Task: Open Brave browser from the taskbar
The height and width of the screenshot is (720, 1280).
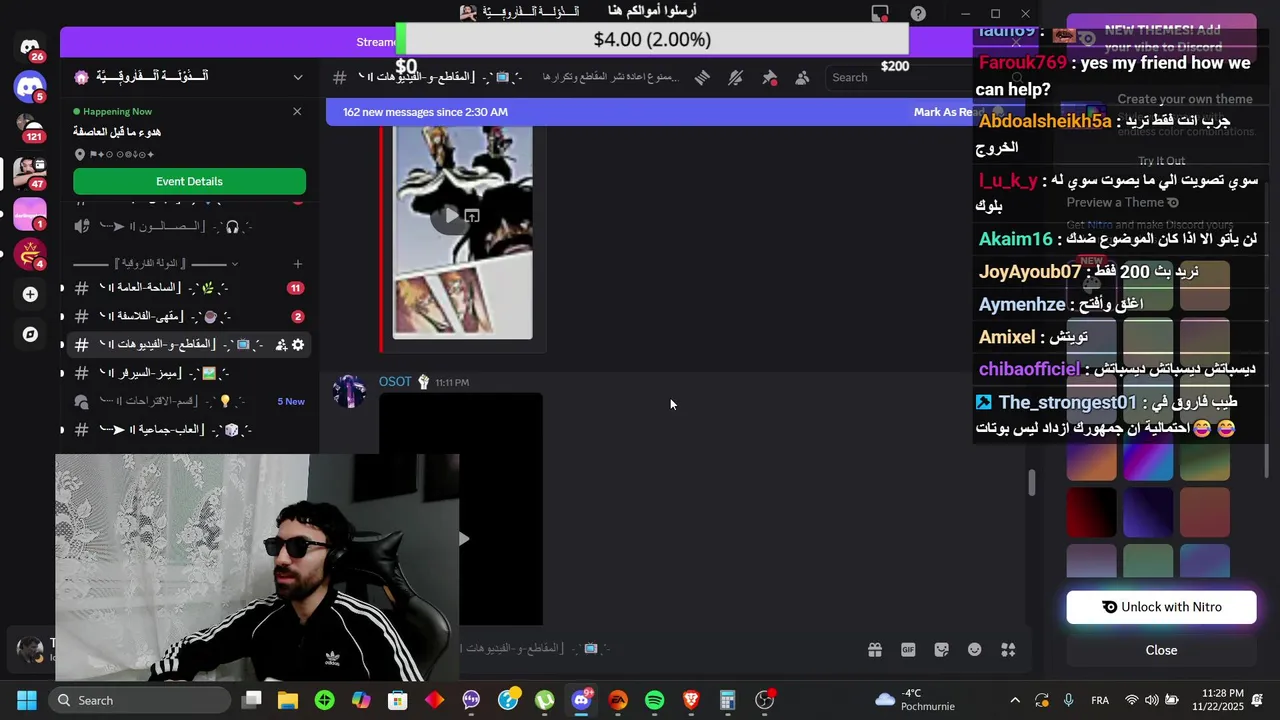Action: point(691,700)
